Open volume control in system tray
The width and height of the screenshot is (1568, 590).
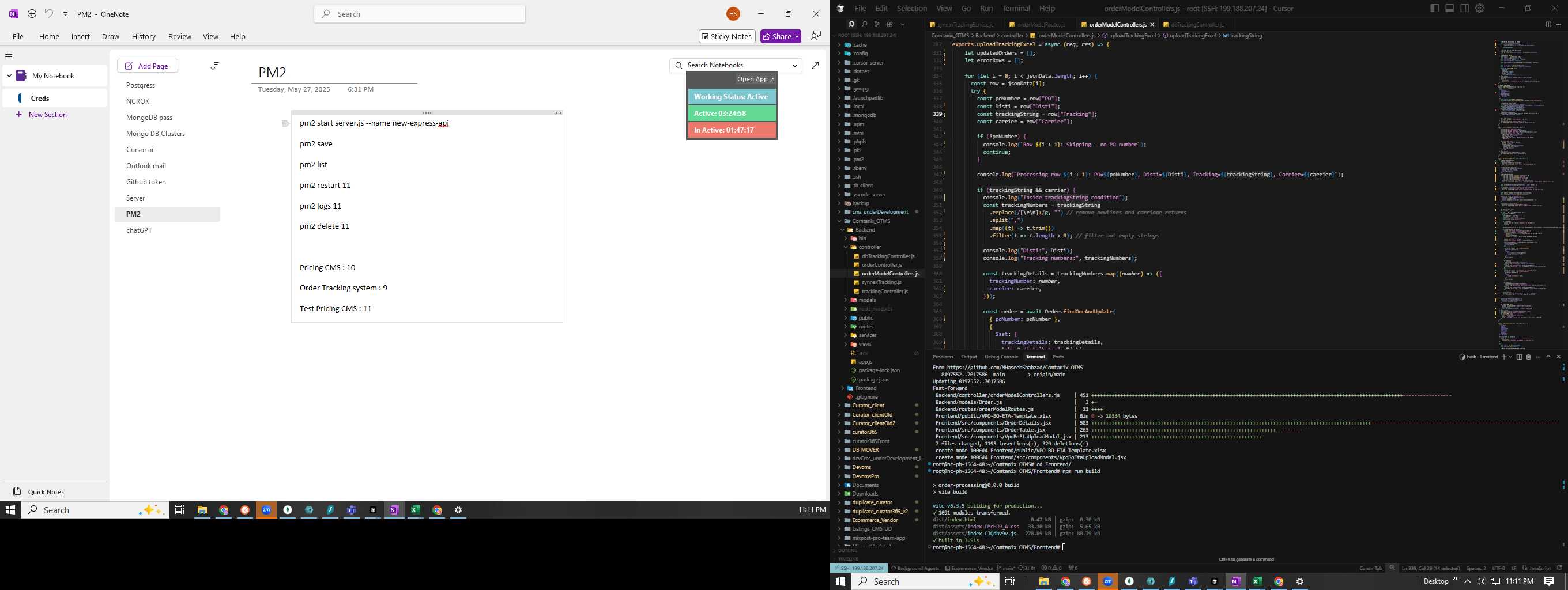1480,581
